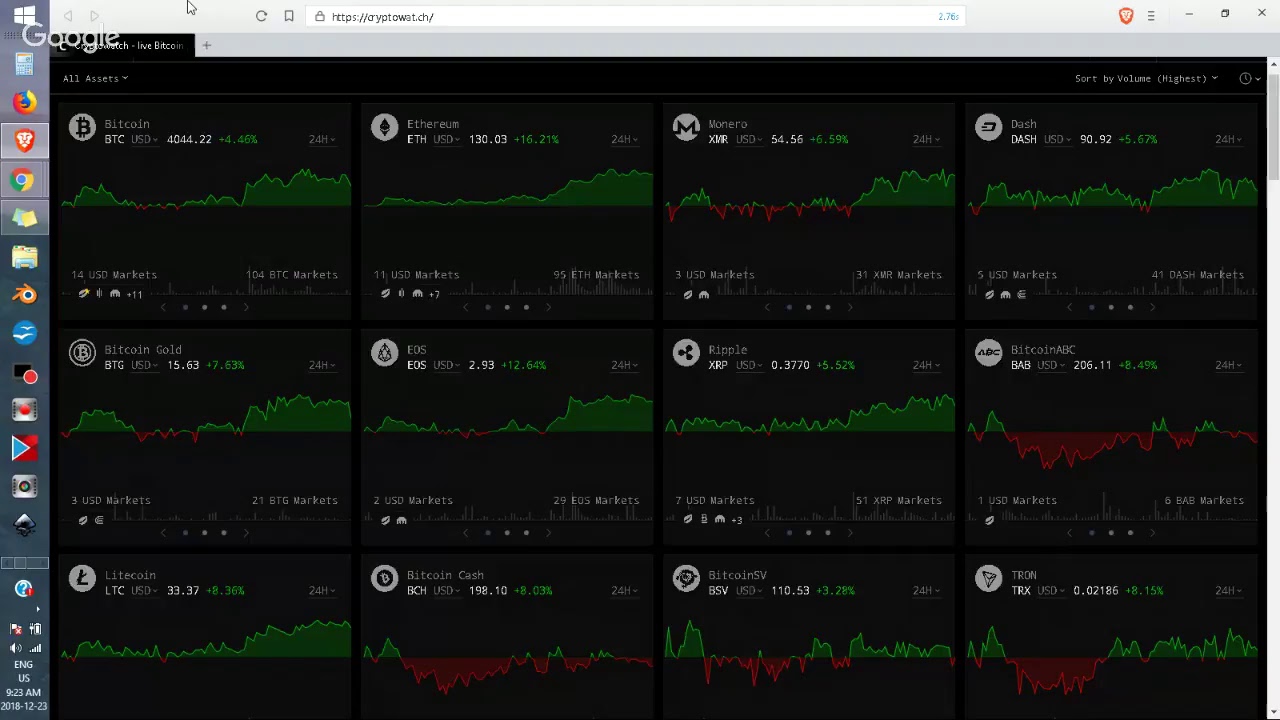Click the Bitcoin Gold coin logo

pyautogui.click(x=82, y=353)
